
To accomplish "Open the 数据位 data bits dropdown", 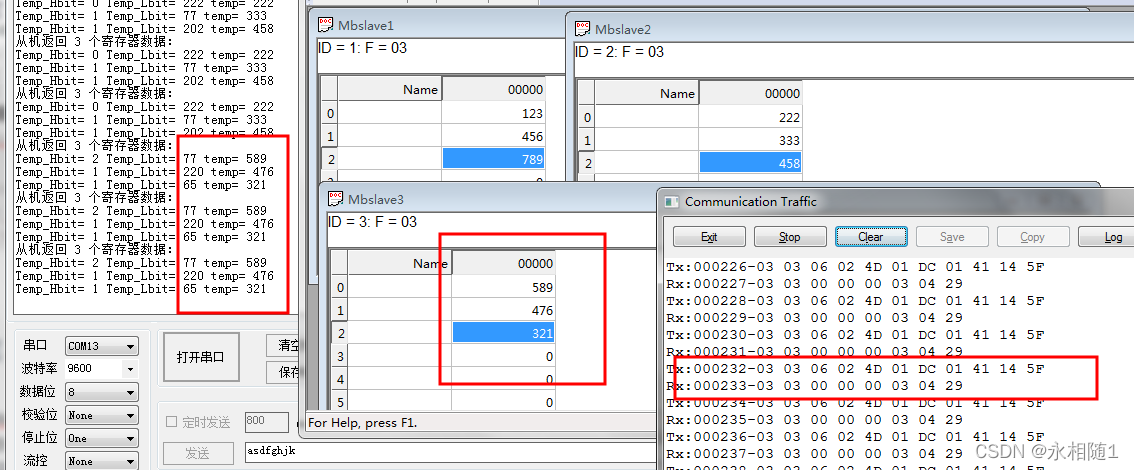I will (101, 392).
